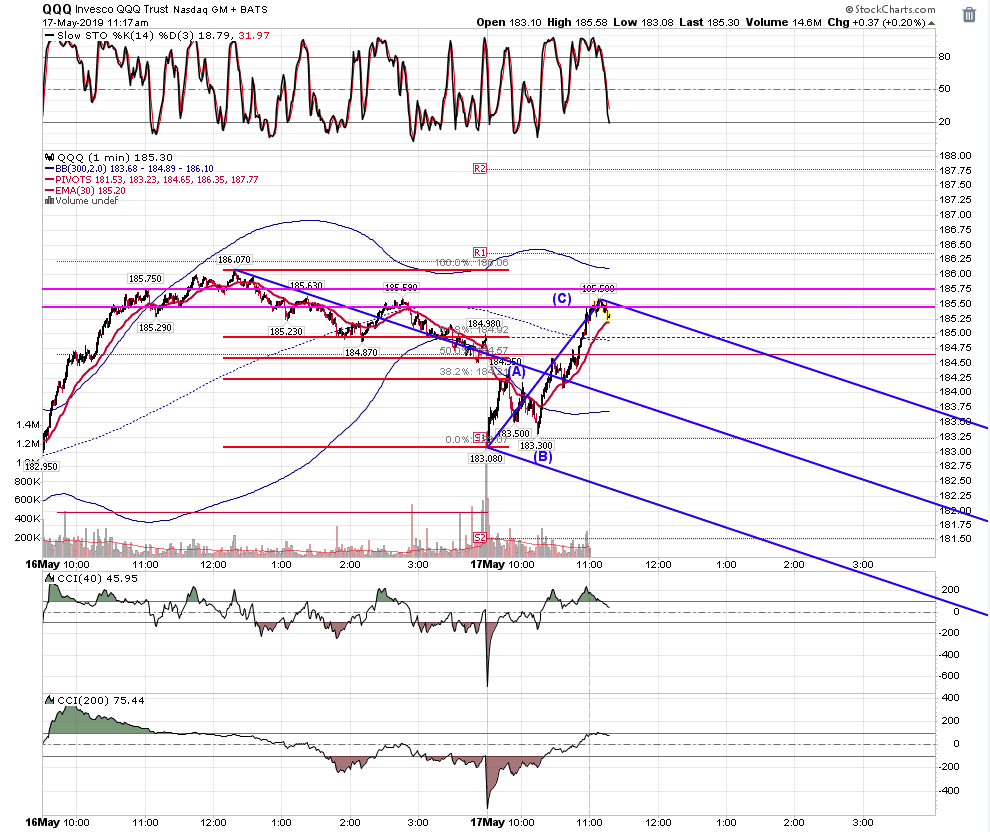Click the 100.0%: 186.06 Fibonacci label
990x832 pixels.
pos(472,263)
